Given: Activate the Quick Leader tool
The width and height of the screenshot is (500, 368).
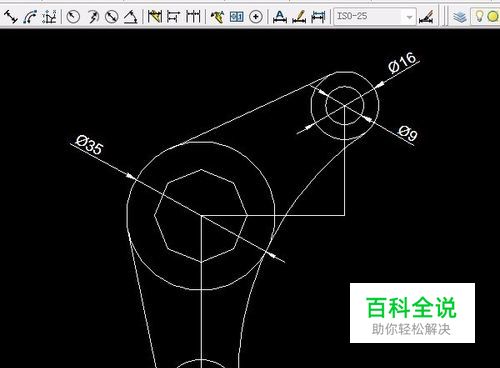Looking at the screenshot, I should pyautogui.click(x=217, y=16).
